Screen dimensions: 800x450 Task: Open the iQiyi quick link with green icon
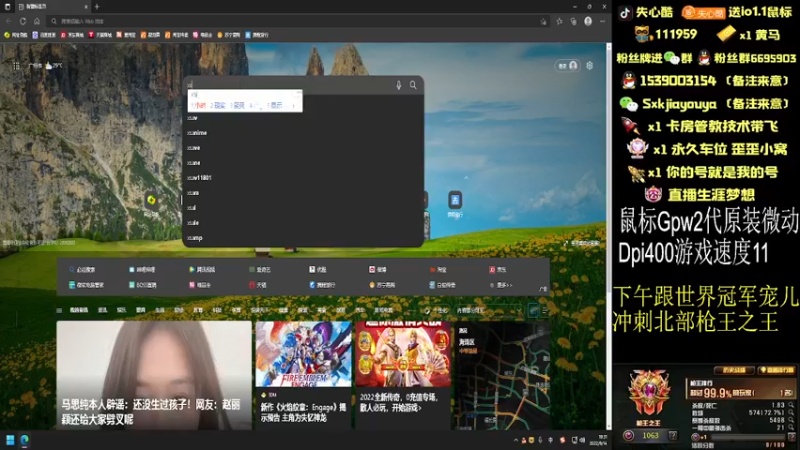pyautogui.click(x=260, y=269)
